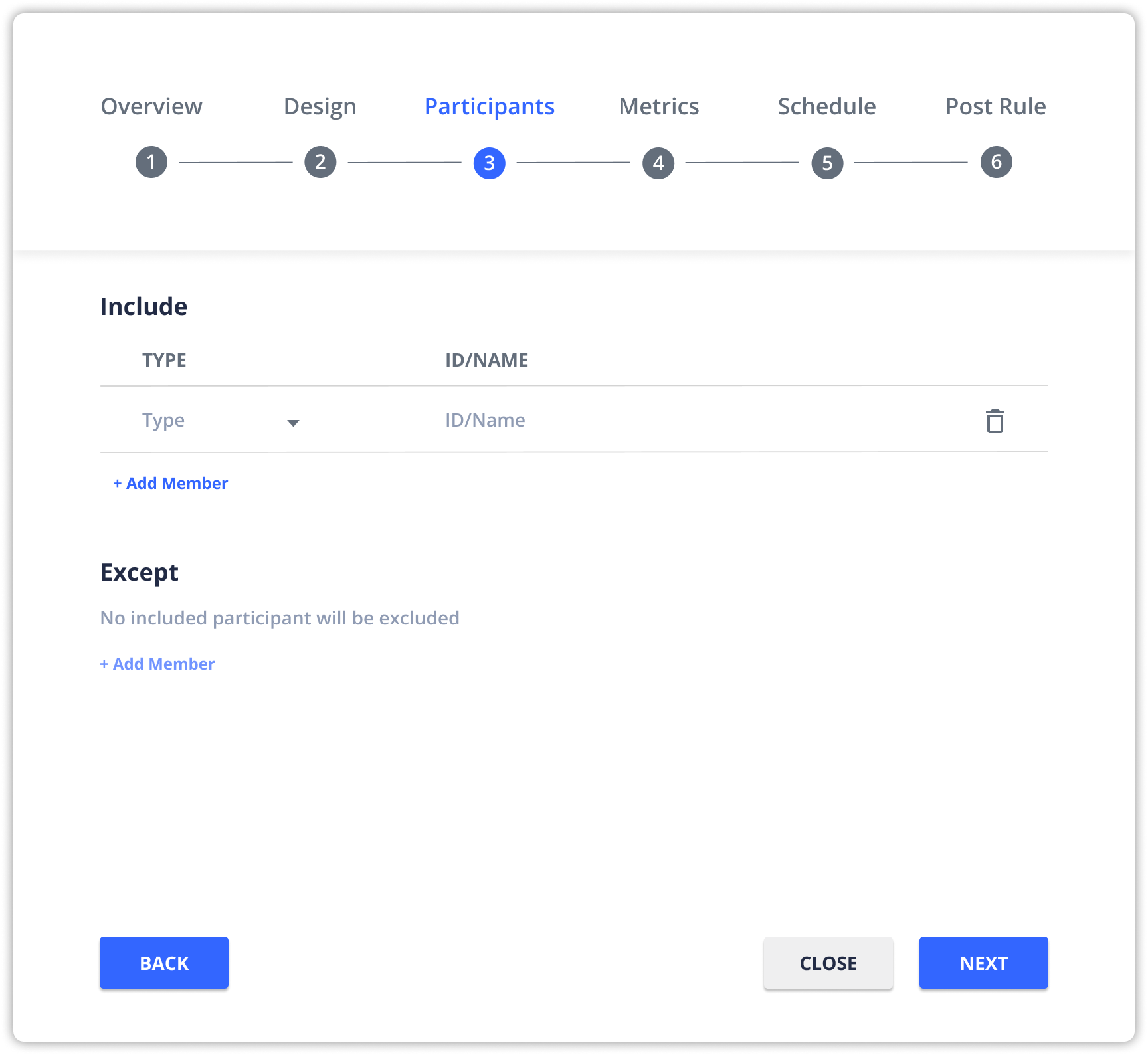
Task: Click the highlighted step 3 circle
Action: tap(490, 161)
